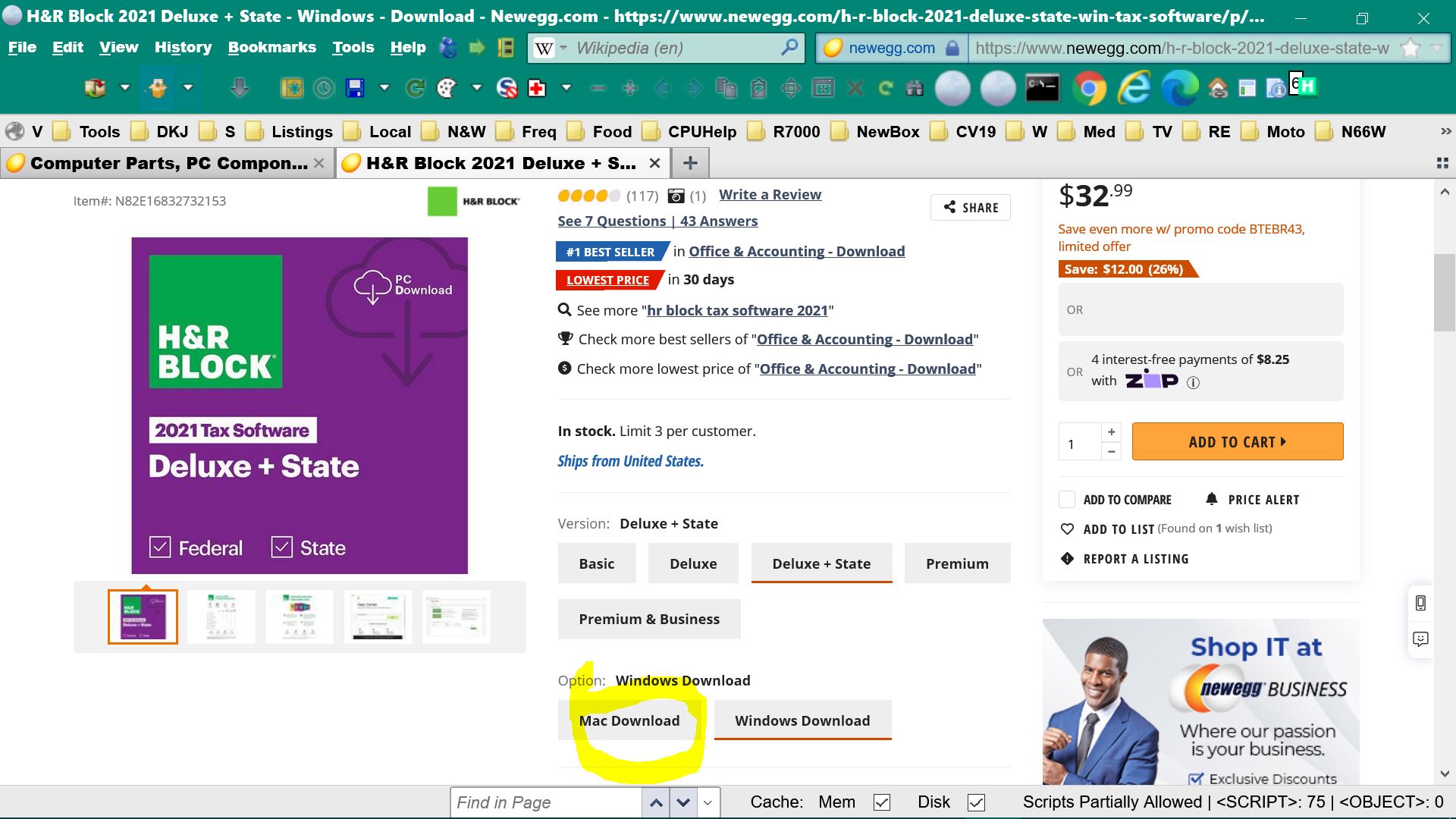Click the red cross first-aid icon
Image resolution: width=1456 pixels, height=819 pixels.
coord(537,89)
